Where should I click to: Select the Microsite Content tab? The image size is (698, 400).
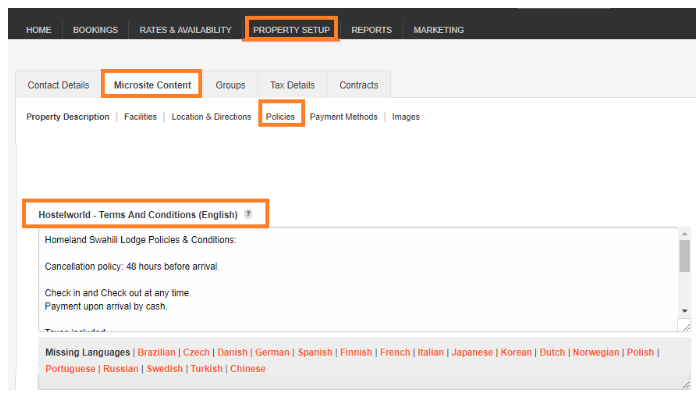click(152, 85)
